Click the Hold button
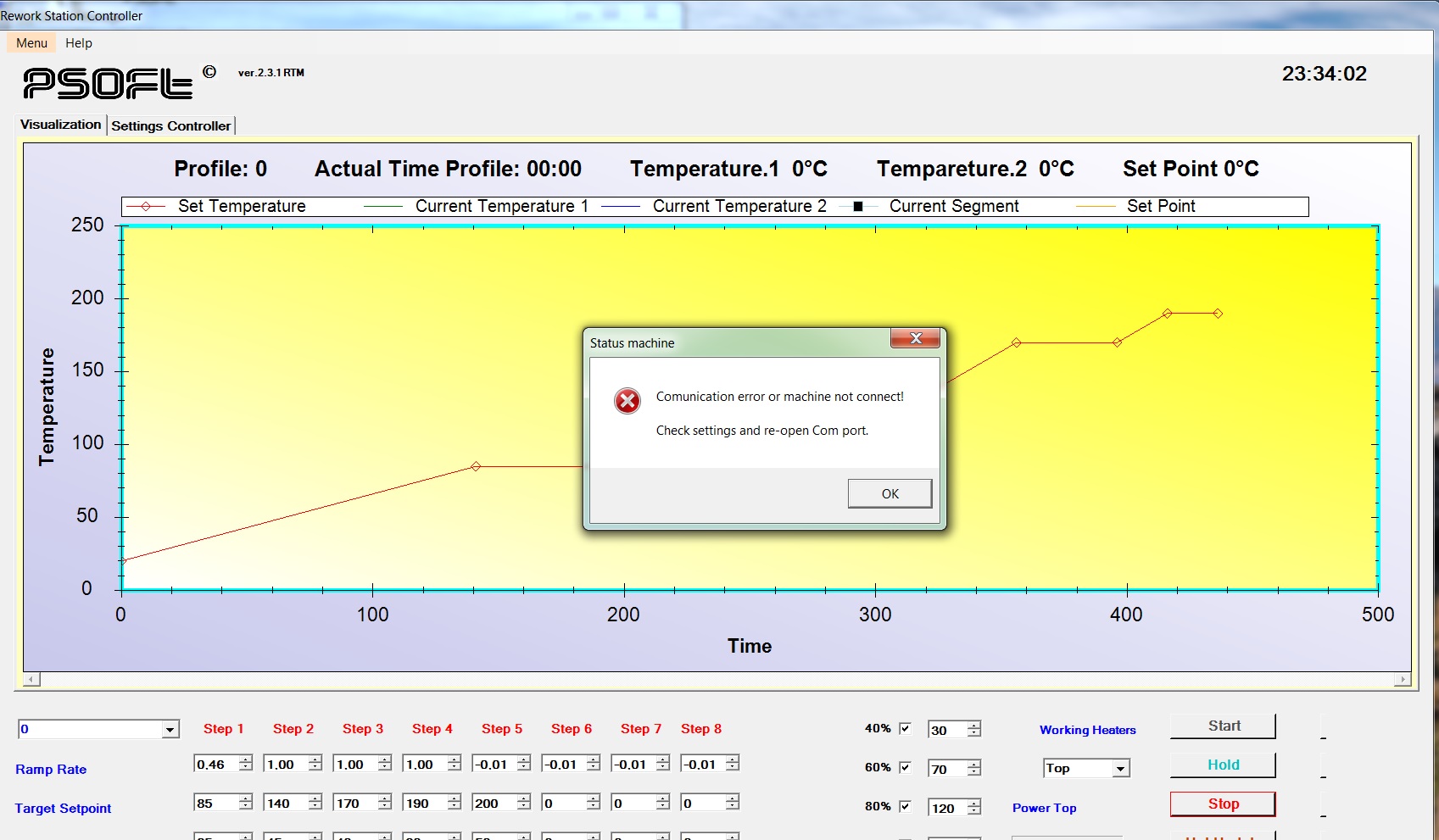 [1224, 765]
